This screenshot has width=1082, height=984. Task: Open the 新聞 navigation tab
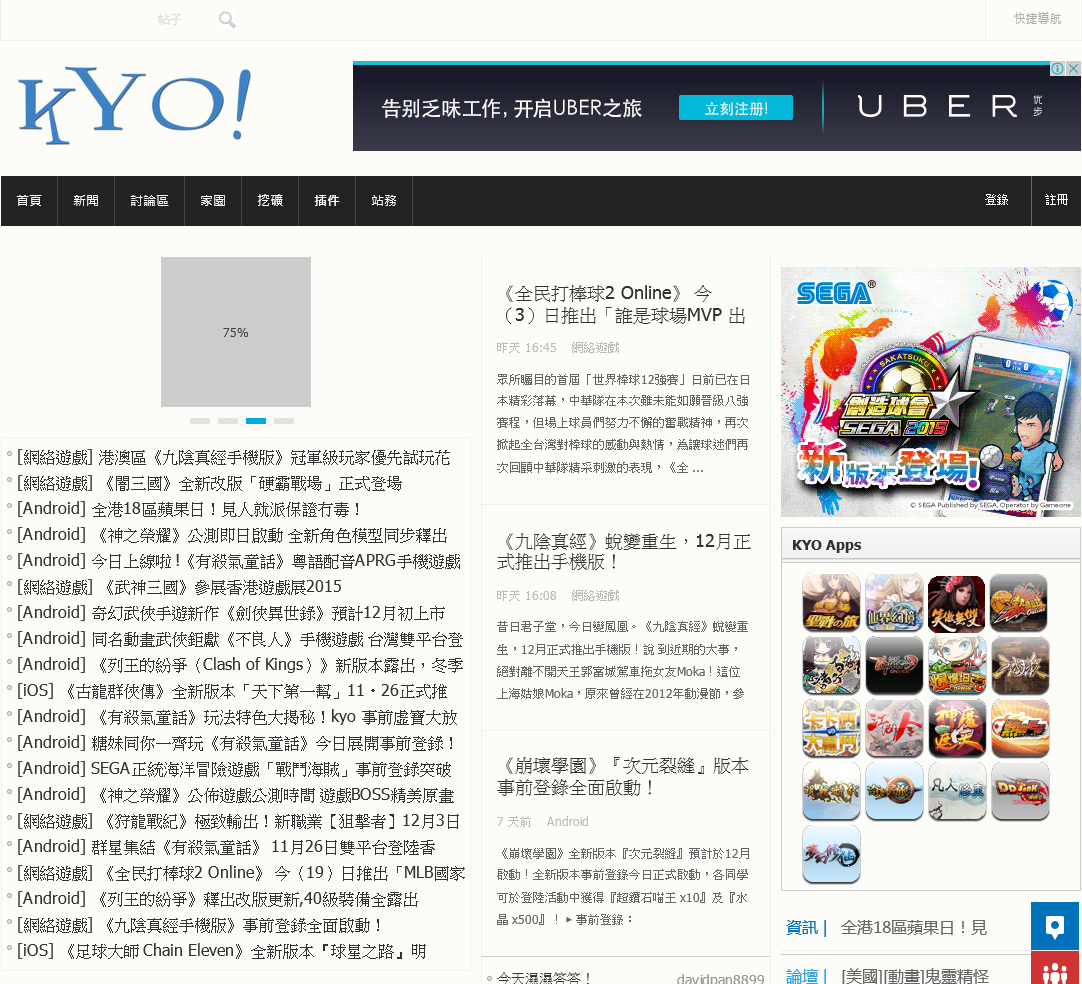point(86,201)
